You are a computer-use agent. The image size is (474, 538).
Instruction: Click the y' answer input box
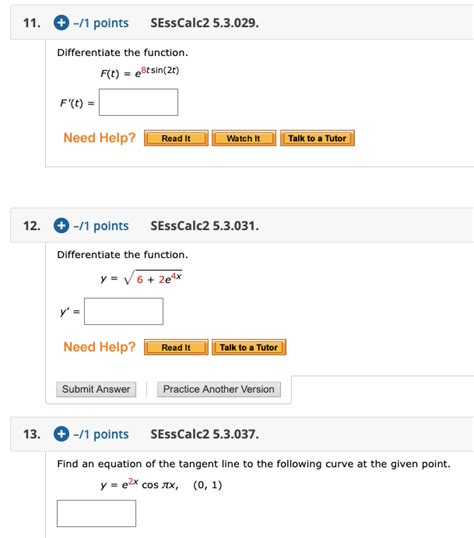pyautogui.click(x=124, y=311)
